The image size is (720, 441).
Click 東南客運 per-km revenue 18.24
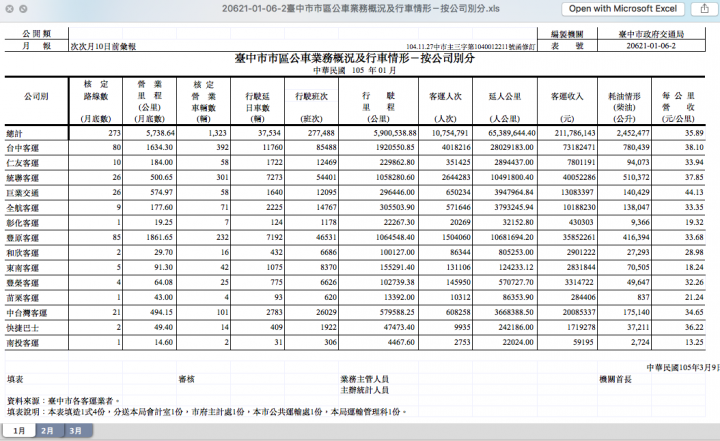[694, 267]
